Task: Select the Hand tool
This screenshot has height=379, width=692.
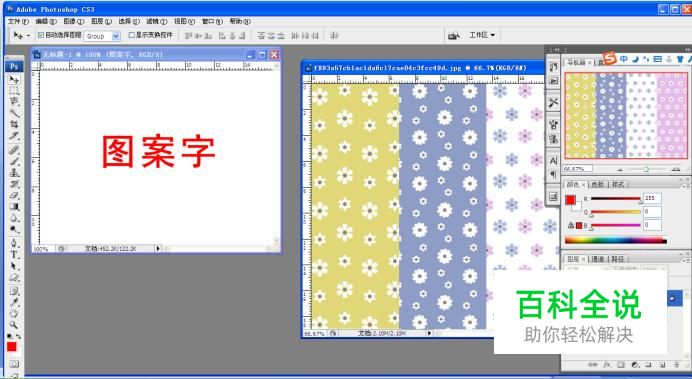Action: click(x=14, y=314)
